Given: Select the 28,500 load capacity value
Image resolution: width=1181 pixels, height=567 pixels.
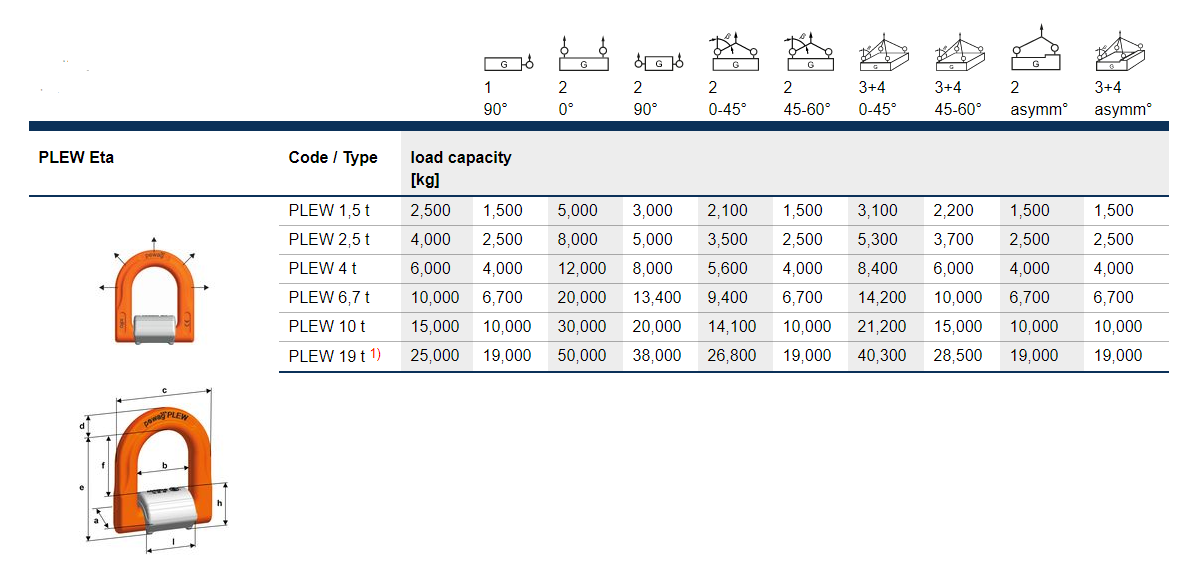Looking at the screenshot, I should coord(957,356).
